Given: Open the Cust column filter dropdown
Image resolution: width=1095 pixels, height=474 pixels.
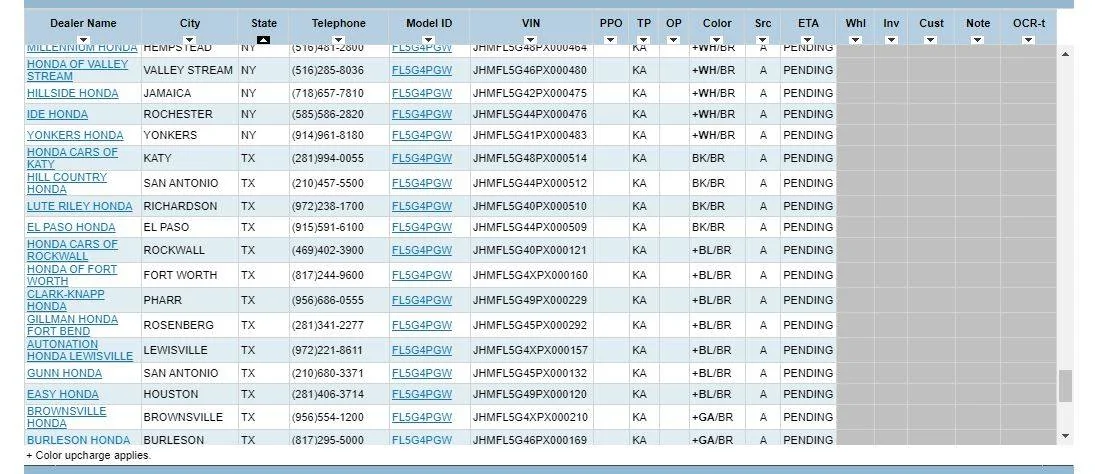Looking at the screenshot, I should pos(931,40).
